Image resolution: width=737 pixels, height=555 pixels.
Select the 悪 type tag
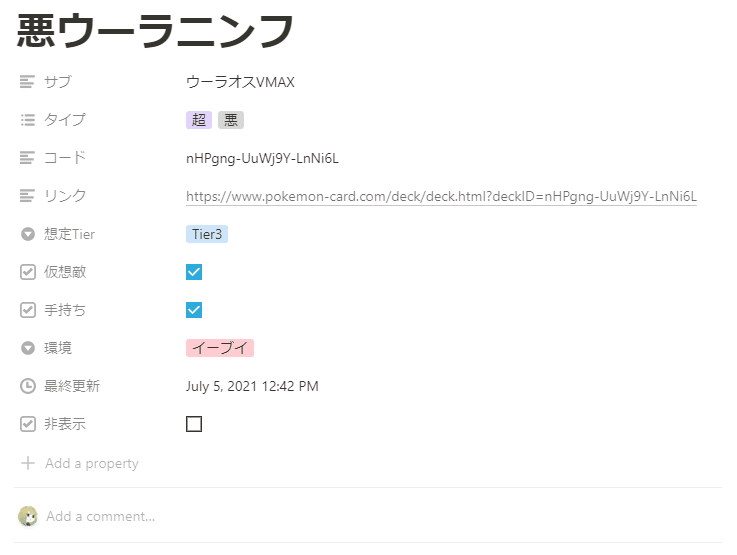tap(231, 120)
